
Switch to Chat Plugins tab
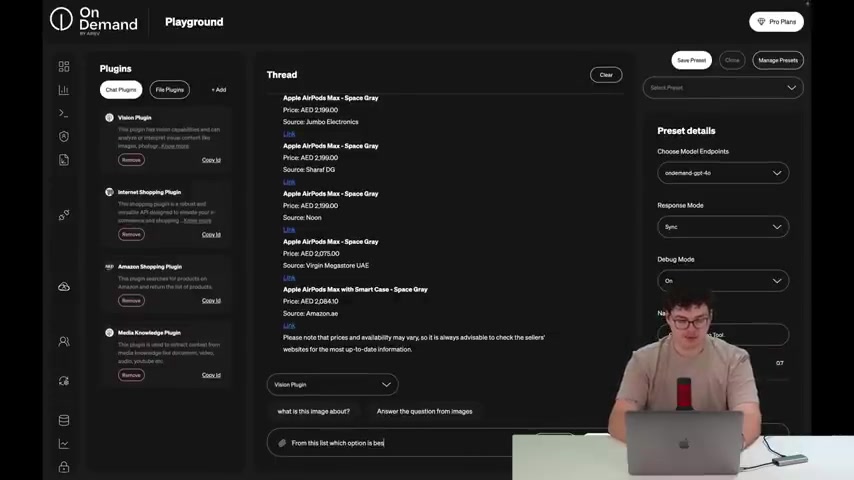point(121,90)
